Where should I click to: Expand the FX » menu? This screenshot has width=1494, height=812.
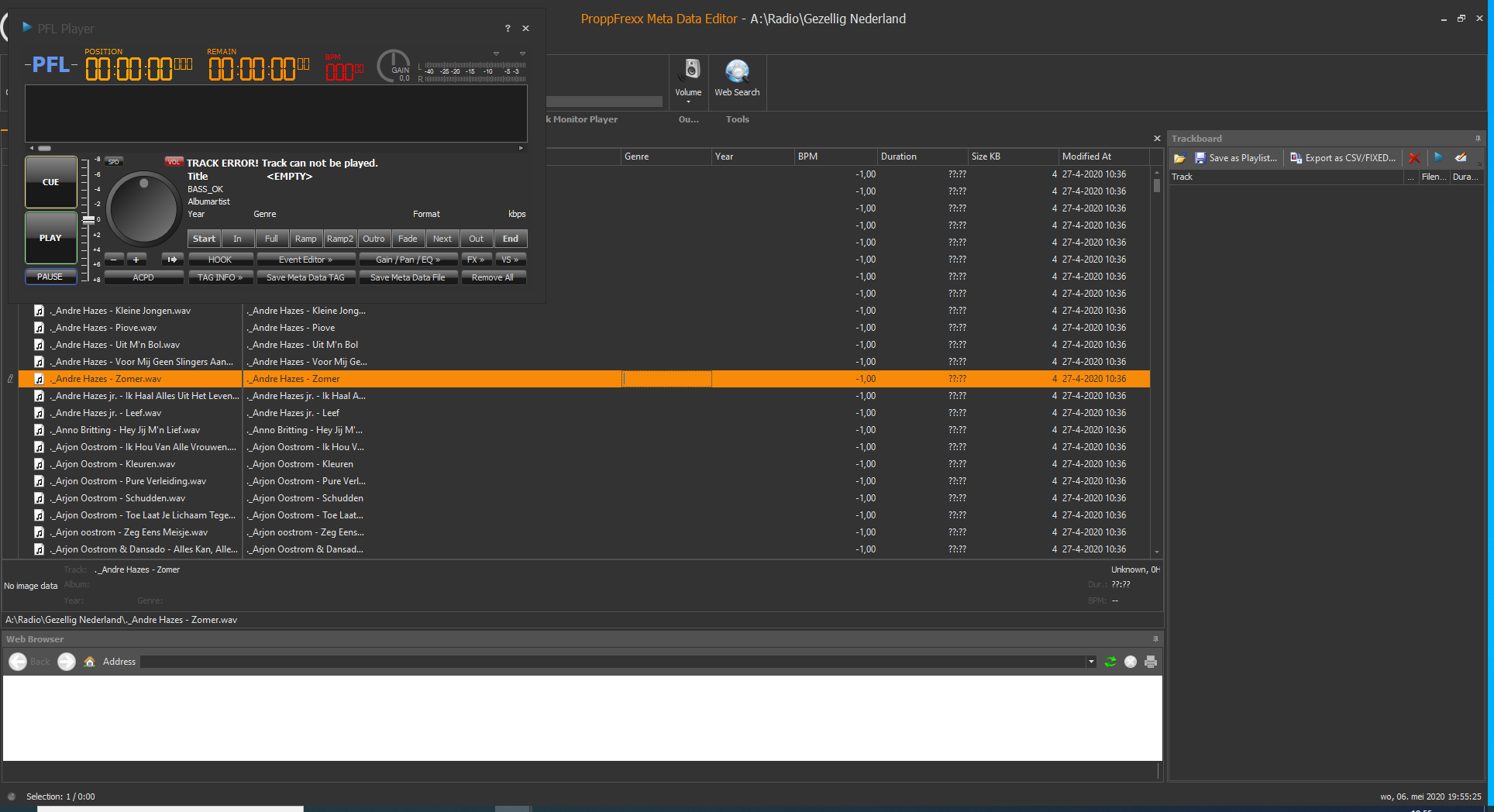point(476,260)
